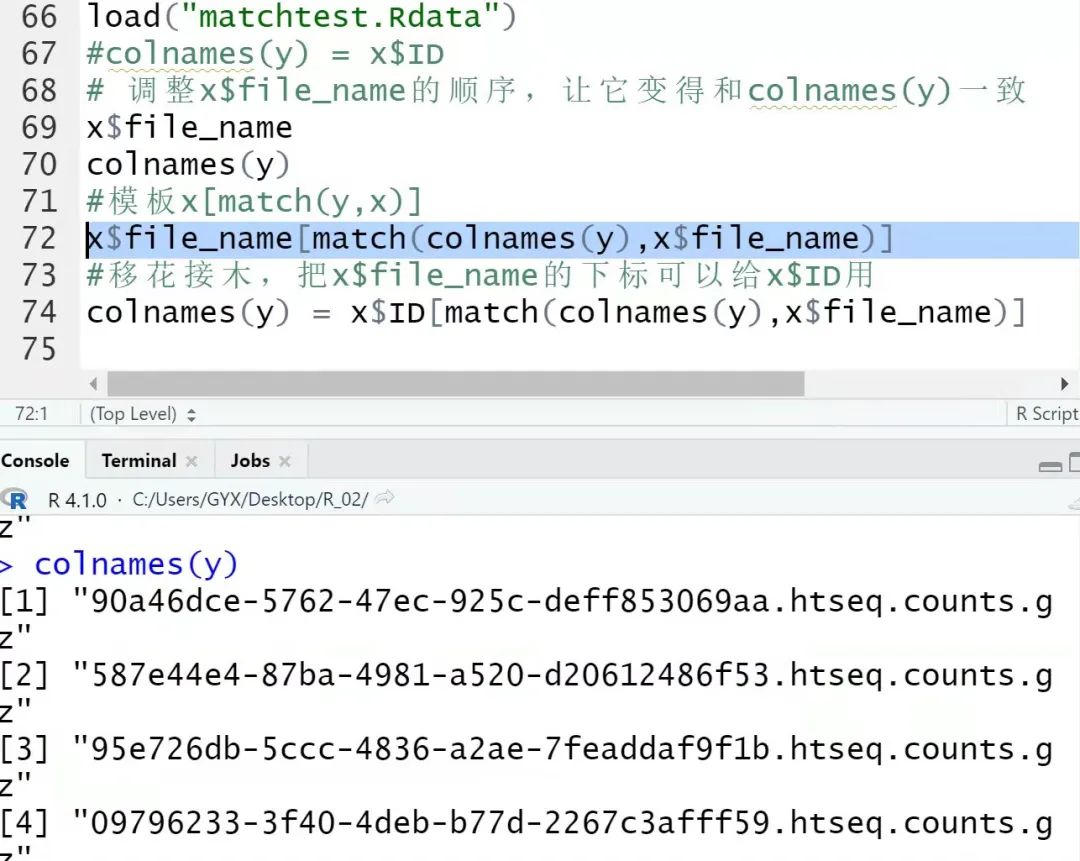Open the working directory via the arrow icon
1080x861 pixels.
click(384, 497)
